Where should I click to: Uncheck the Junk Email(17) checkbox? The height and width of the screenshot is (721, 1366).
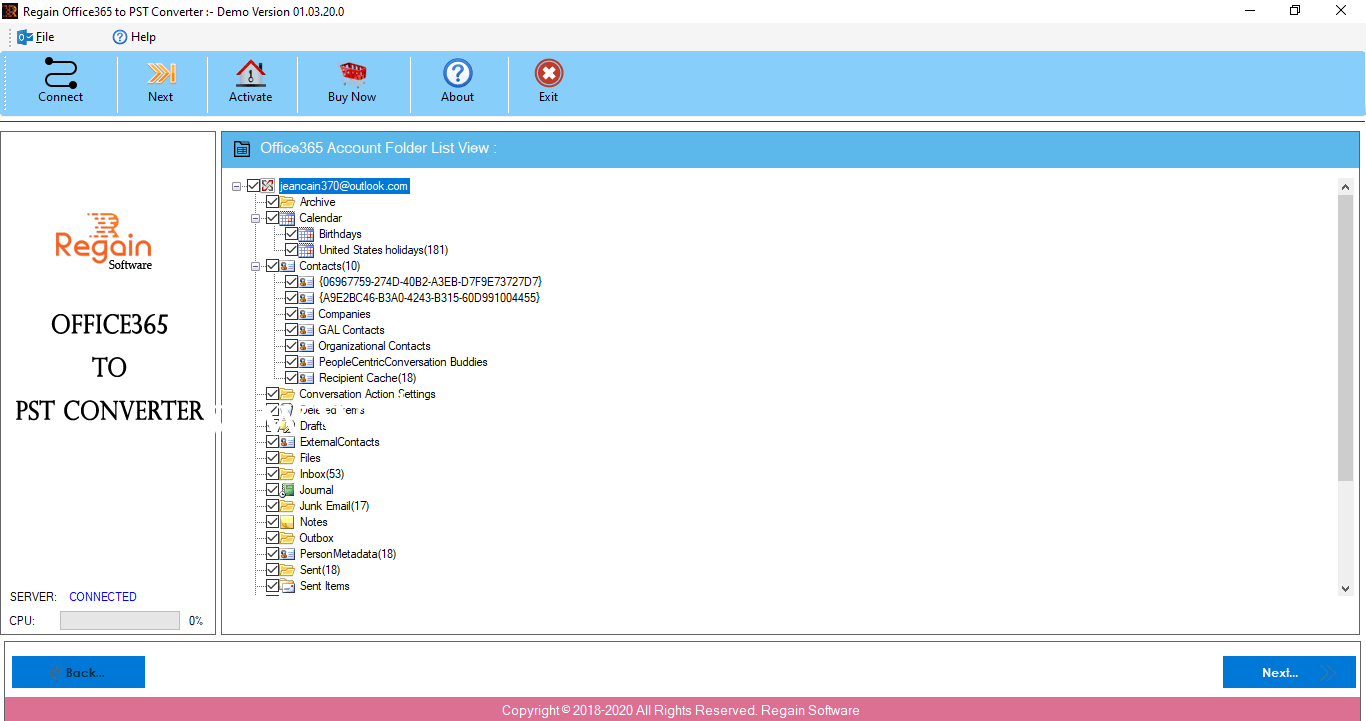273,506
